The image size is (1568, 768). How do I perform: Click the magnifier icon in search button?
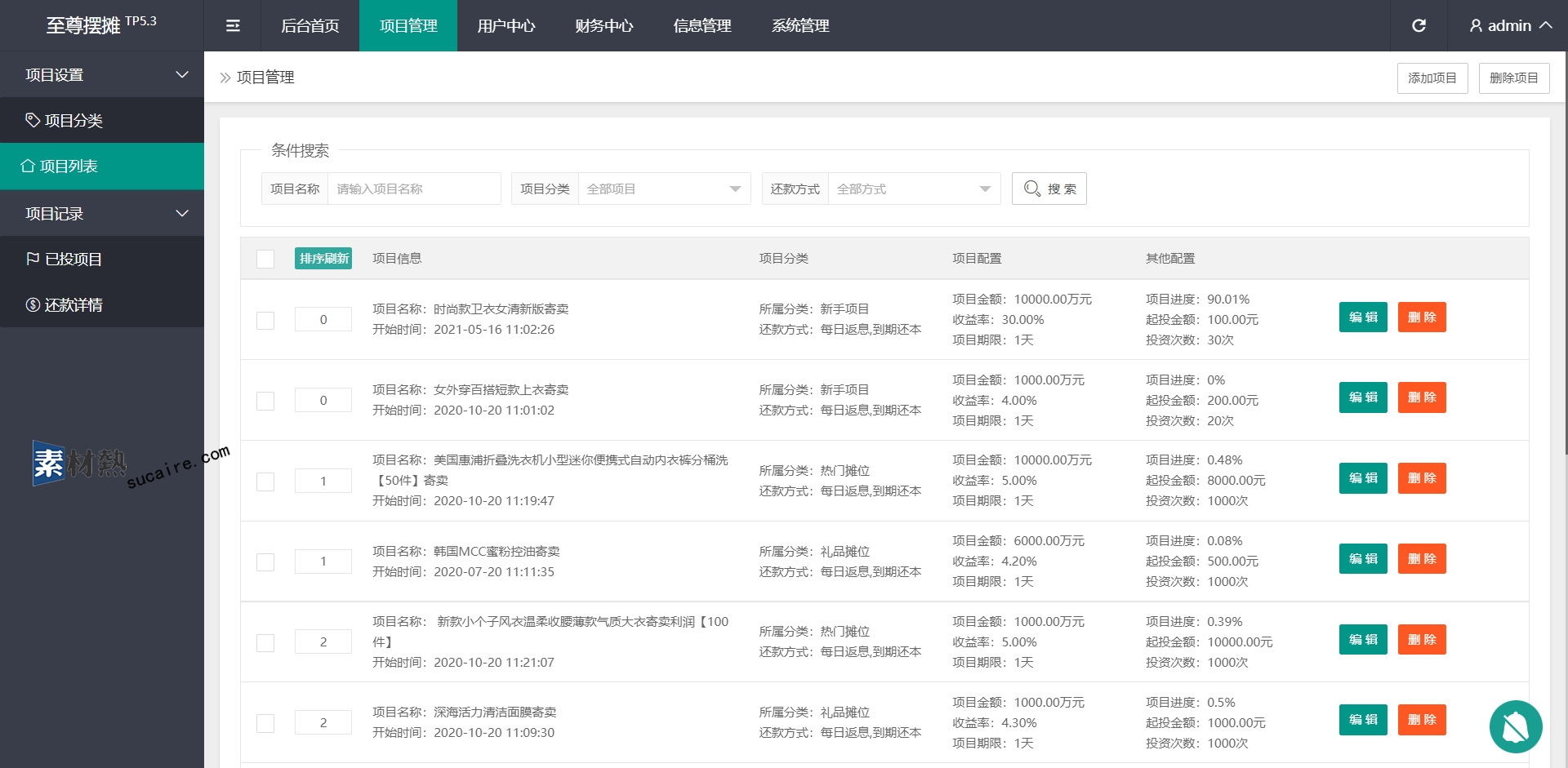pos(1032,189)
